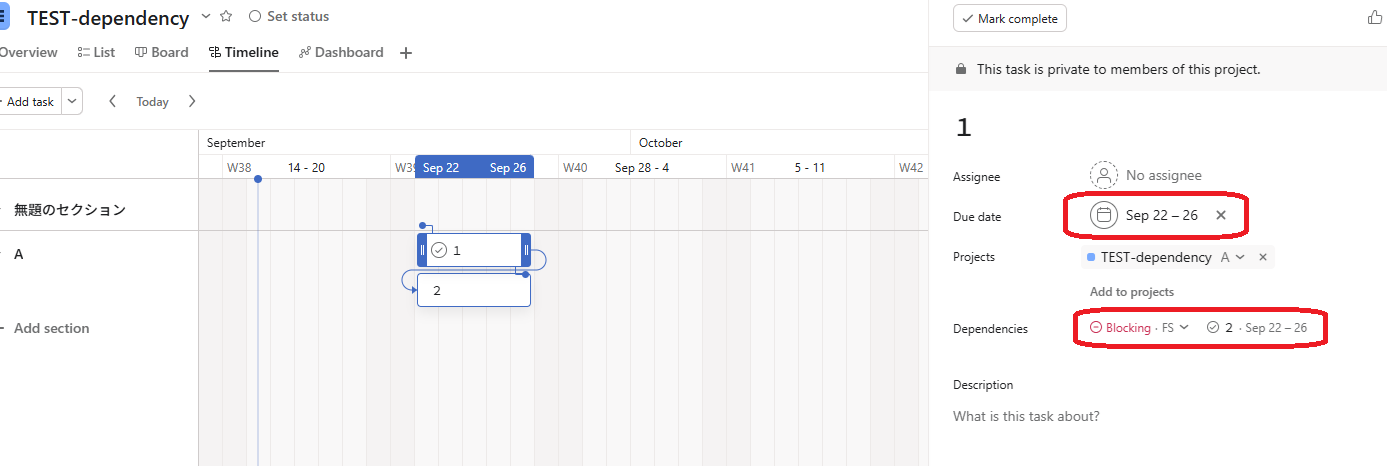Switch to the Dashboard tab
The width and height of the screenshot is (1387, 466).
[x=341, y=52]
